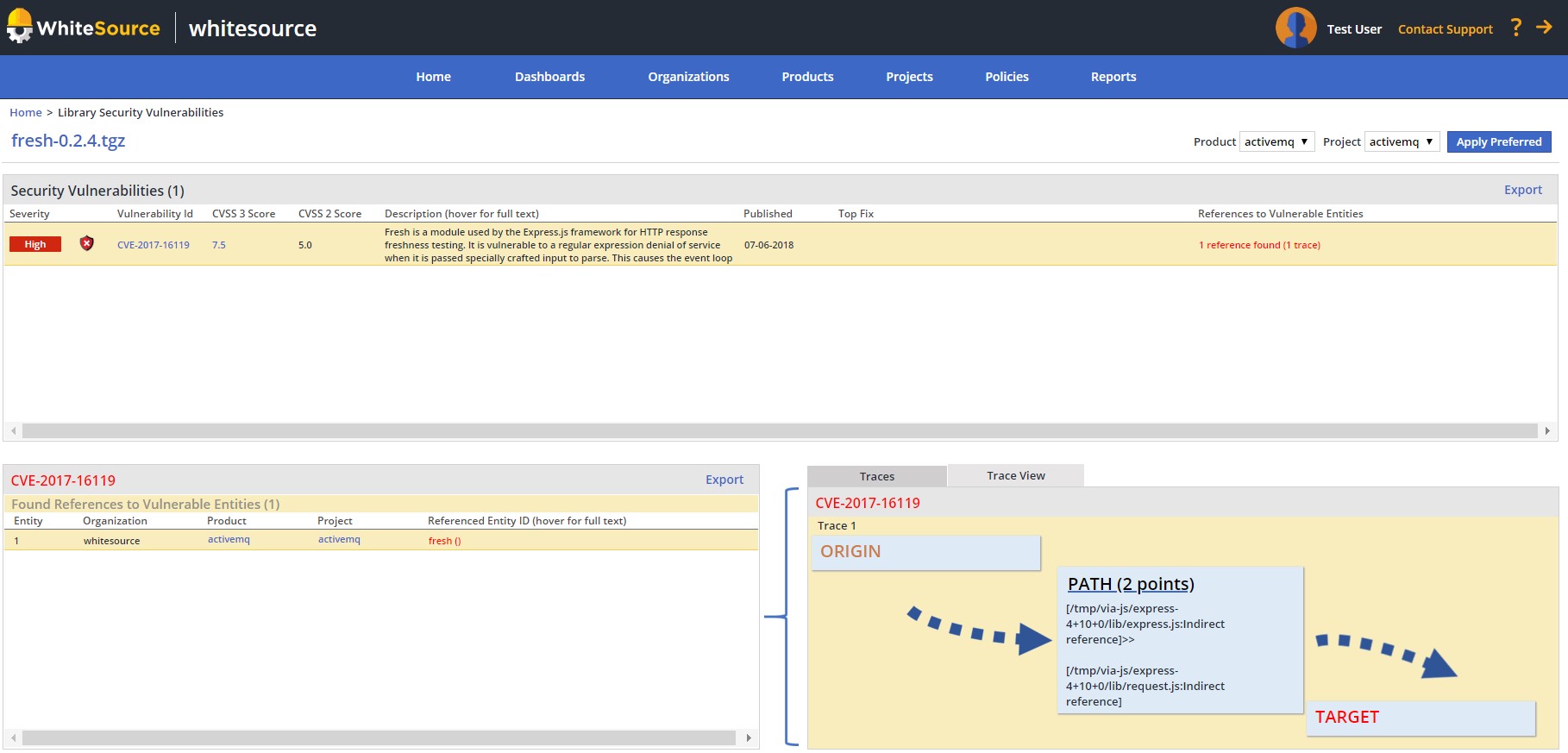Click the Test User name
Viewport: 1568px width, 753px height.
(1354, 29)
